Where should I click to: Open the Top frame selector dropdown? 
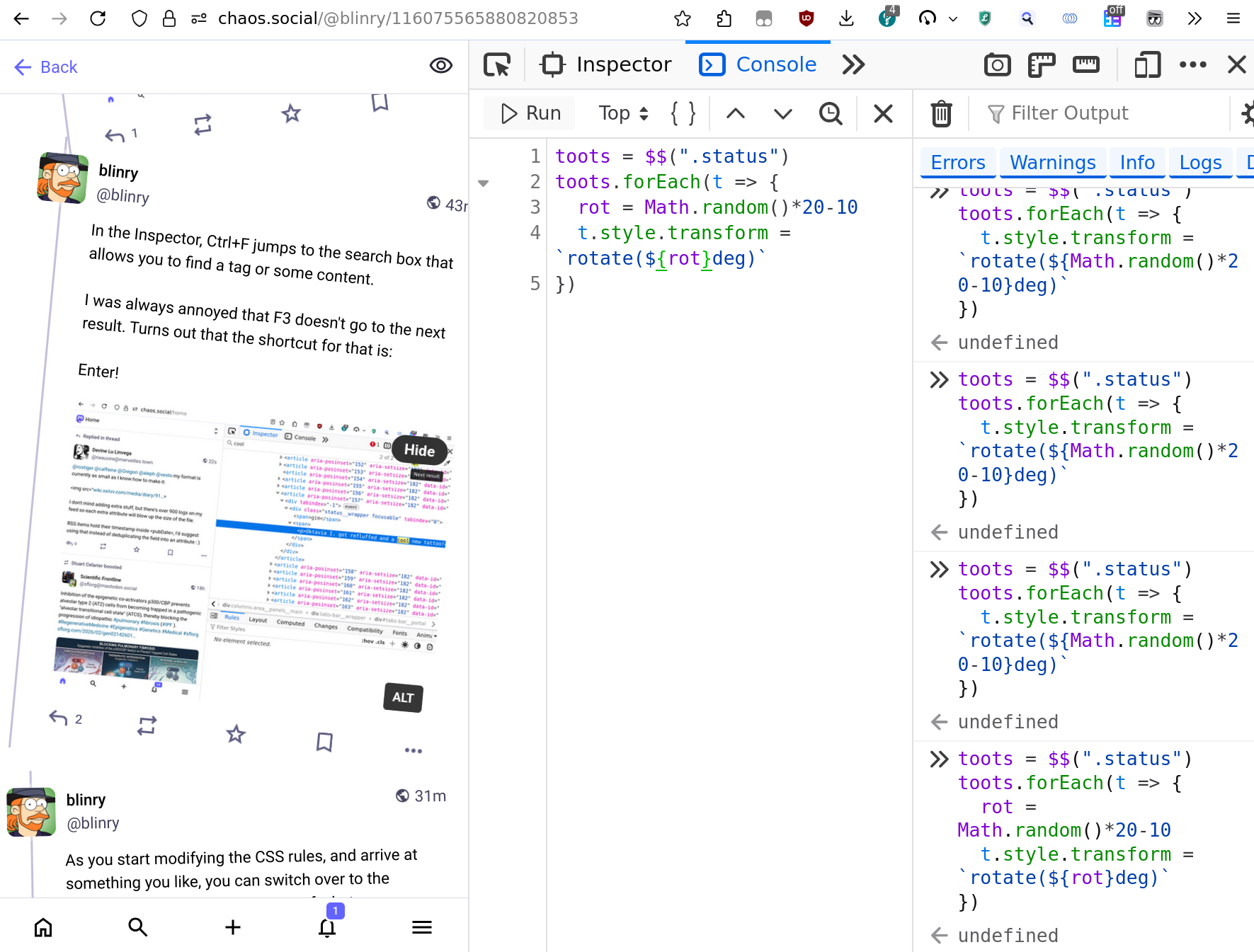point(622,113)
